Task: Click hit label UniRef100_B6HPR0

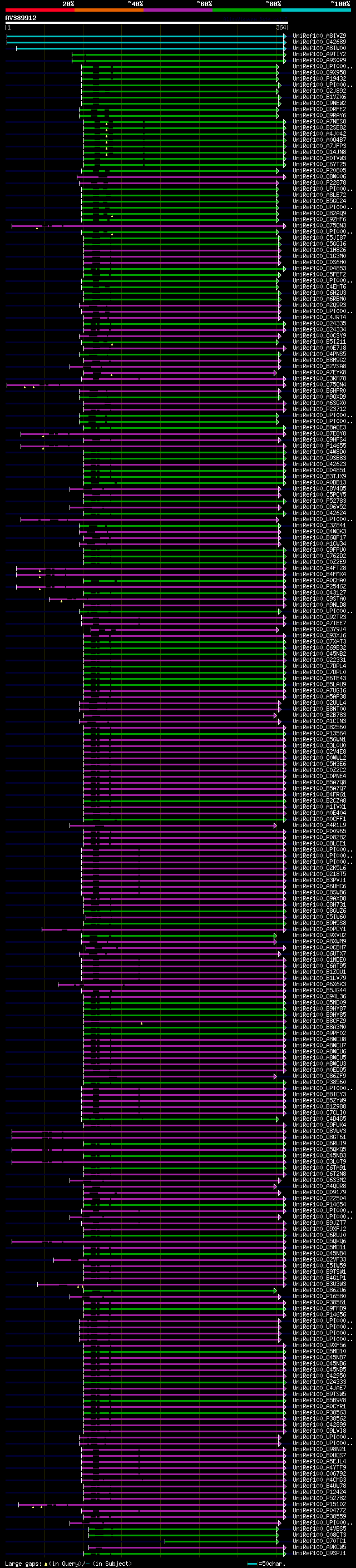Action: [x=319, y=391]
